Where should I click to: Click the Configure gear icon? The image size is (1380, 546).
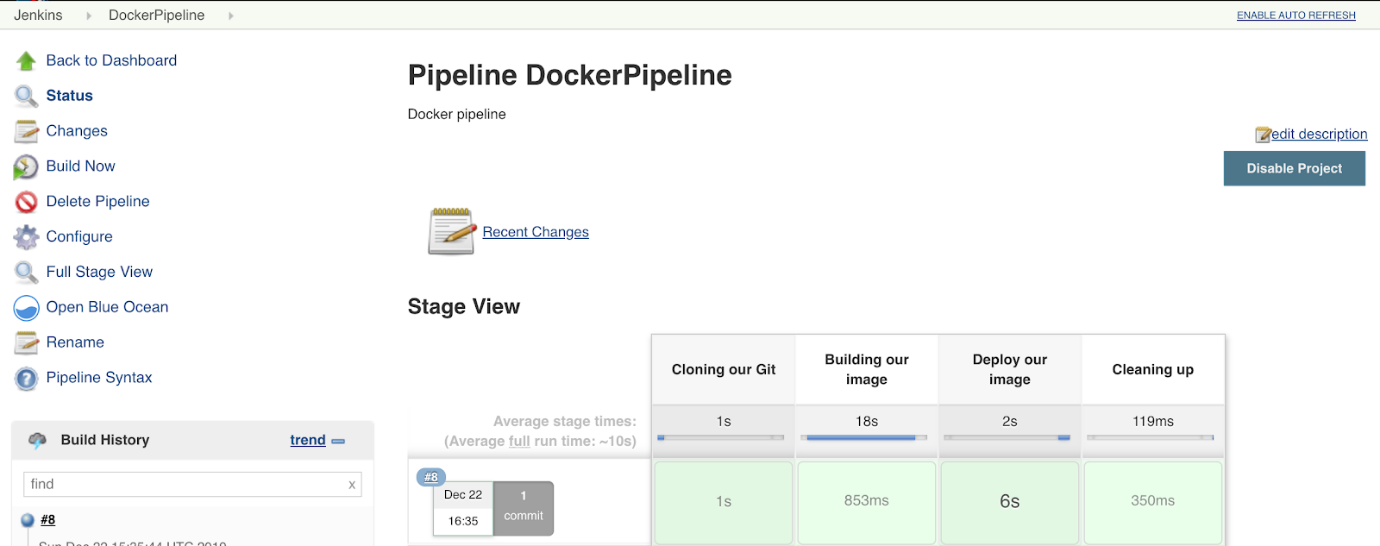[26, 237]
